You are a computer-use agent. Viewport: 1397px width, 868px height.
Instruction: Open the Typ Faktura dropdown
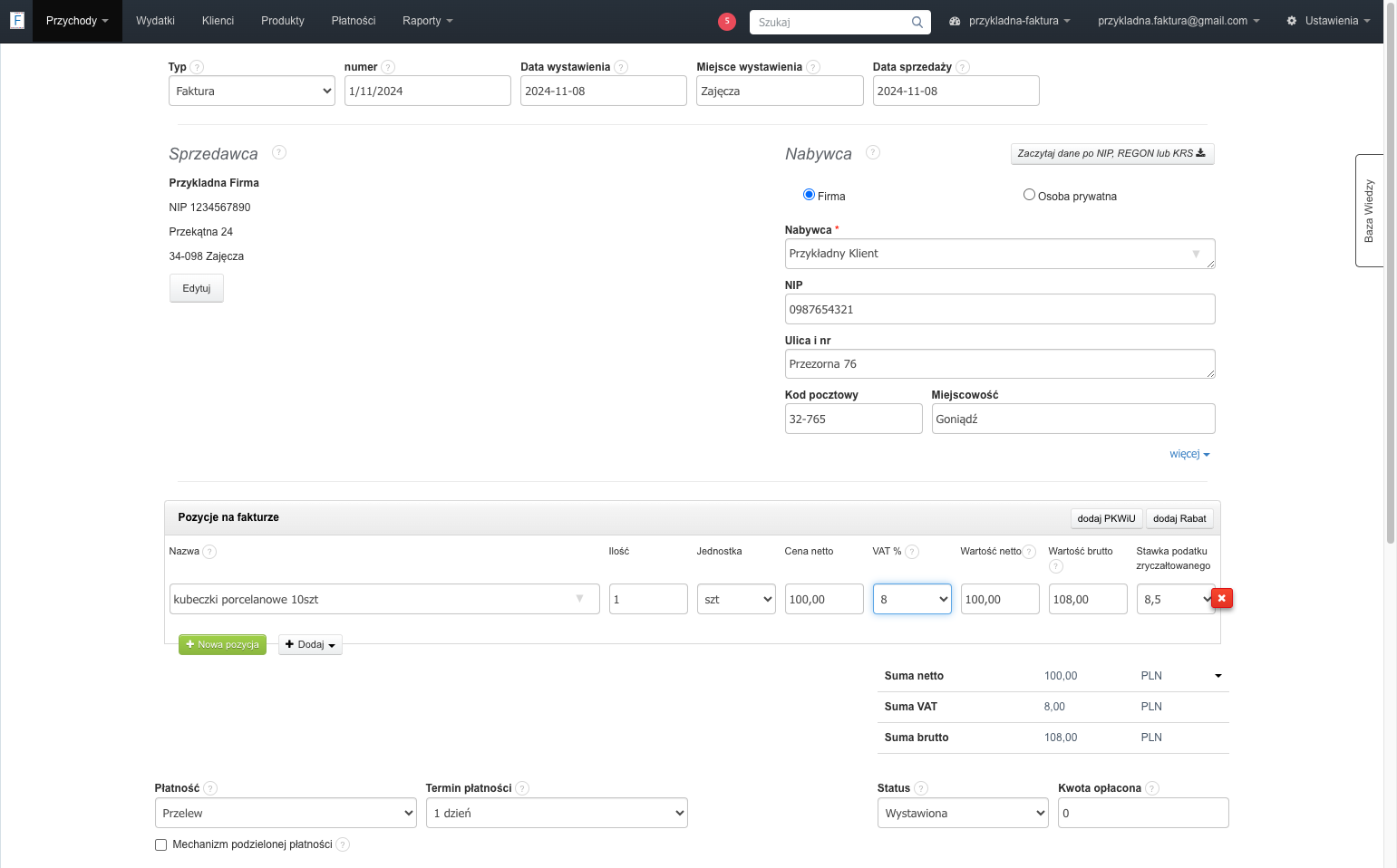[252, 91]
